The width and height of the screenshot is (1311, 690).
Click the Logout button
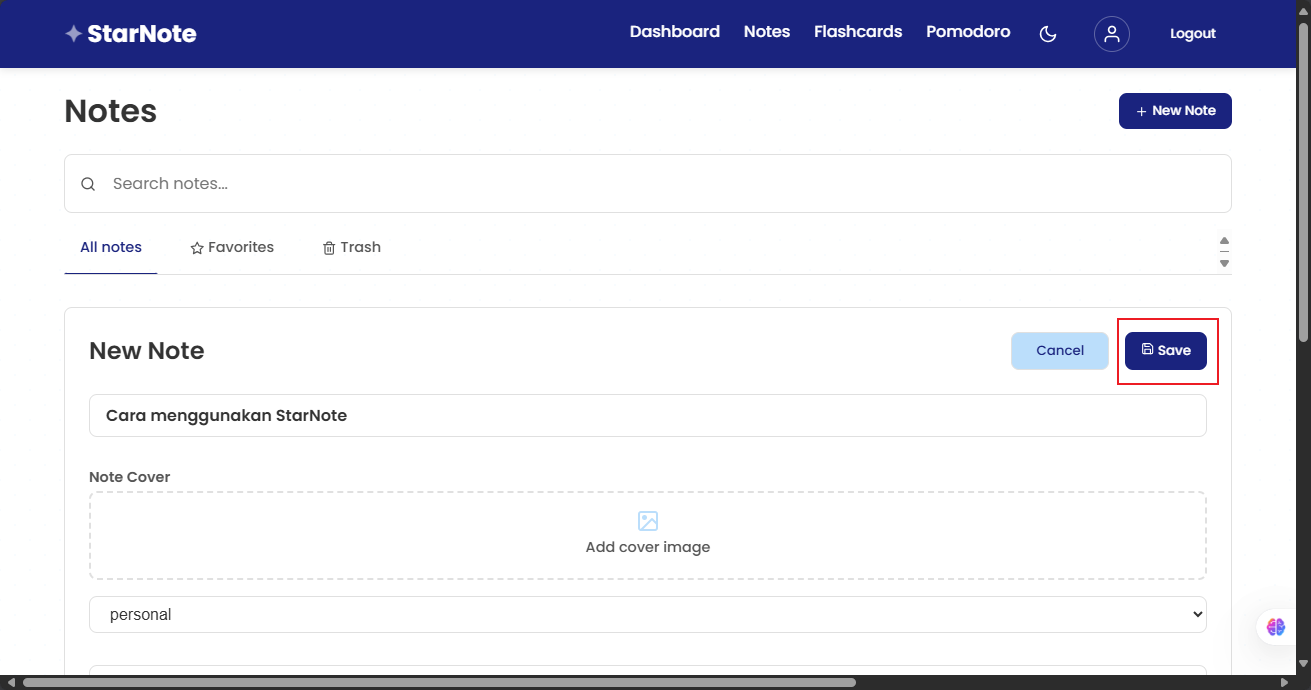coord(1192,33)
